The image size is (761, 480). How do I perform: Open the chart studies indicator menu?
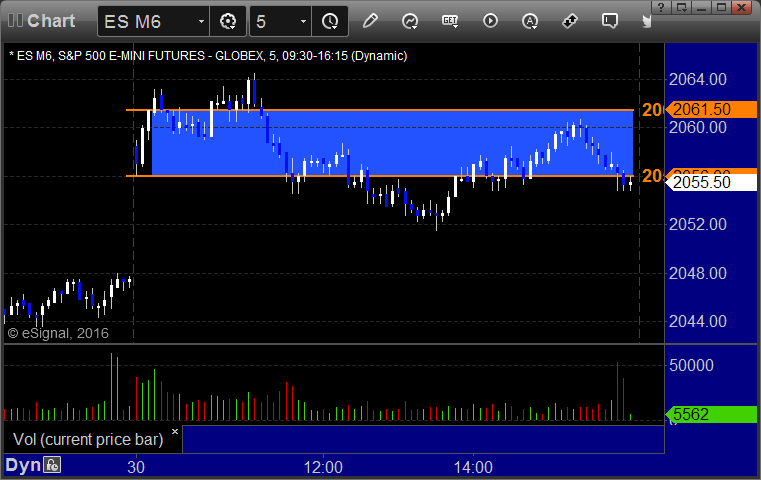point(410,21)
